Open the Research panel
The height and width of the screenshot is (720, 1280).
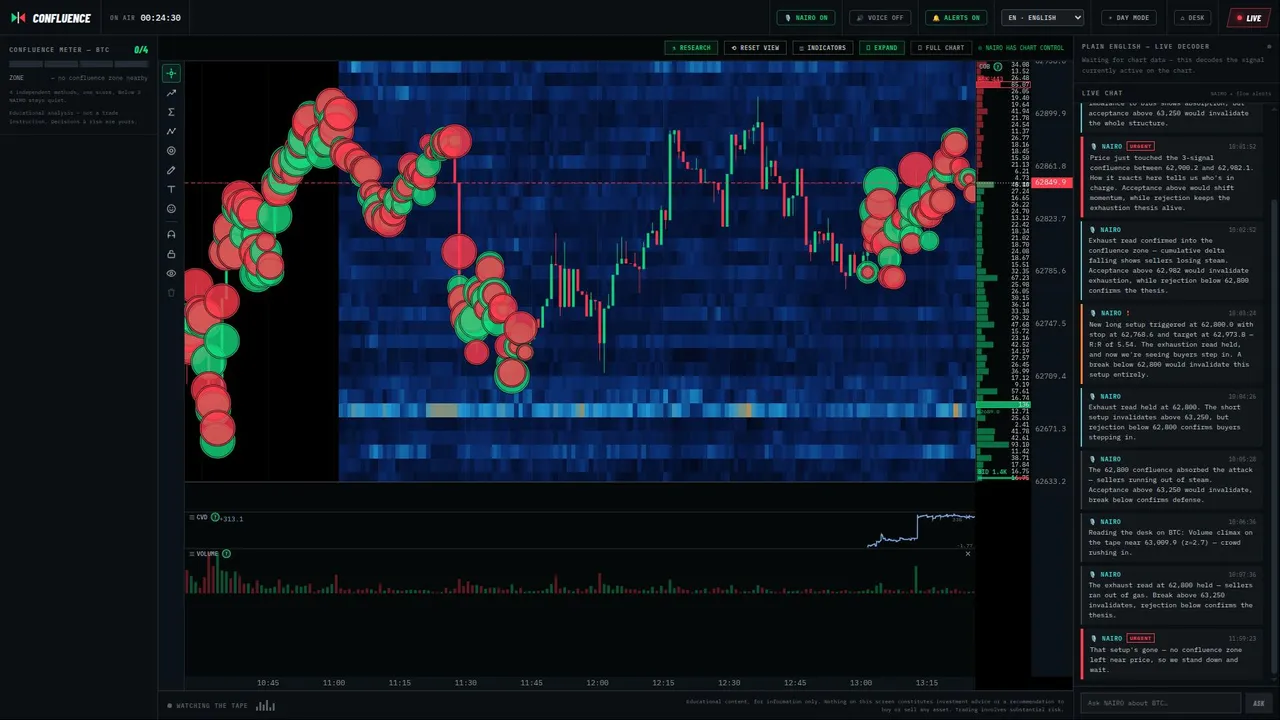pyautogui.click(x=691, y=47)
